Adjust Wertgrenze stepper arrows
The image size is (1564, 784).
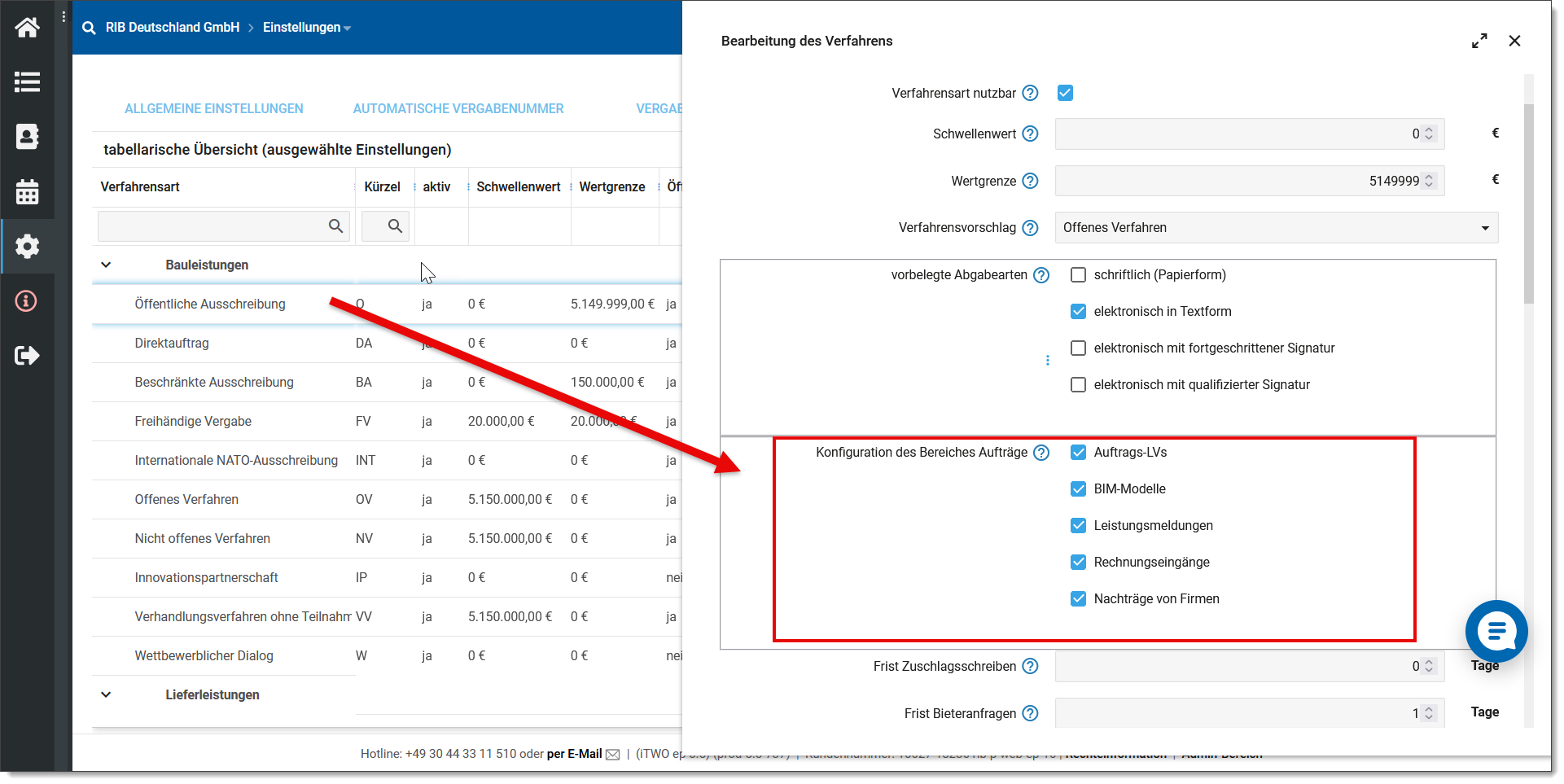[1428, 181]
